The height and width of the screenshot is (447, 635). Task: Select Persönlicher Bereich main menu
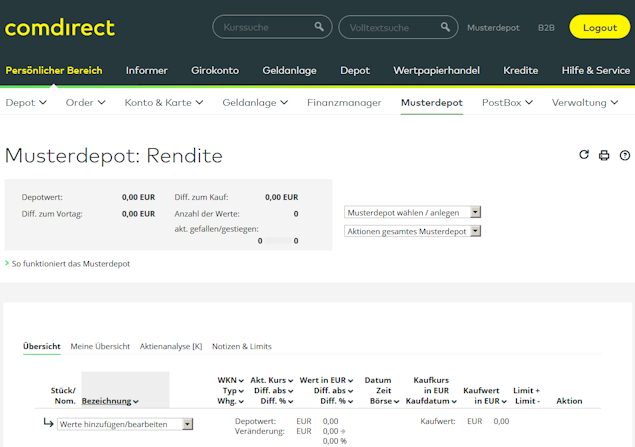click(54, 70)
